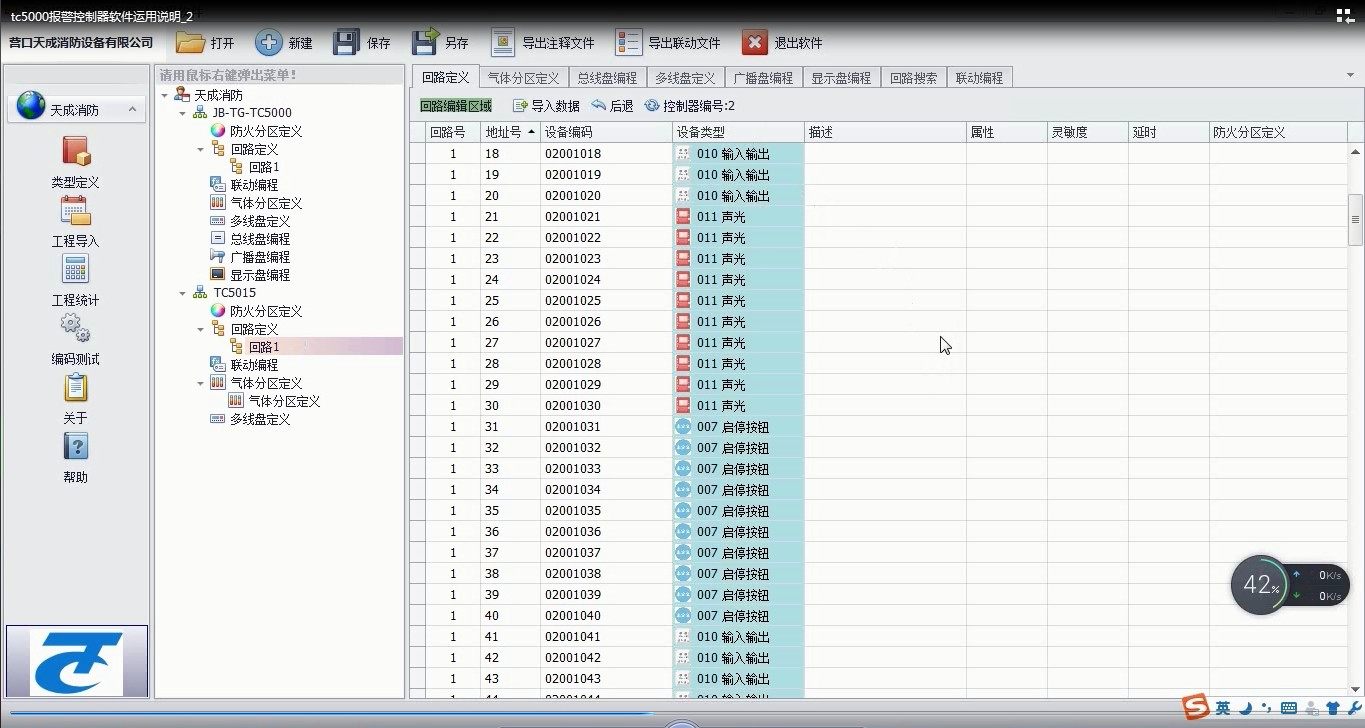
Task: Click the Sogou S input method icon
Action: pos(1195,708)
